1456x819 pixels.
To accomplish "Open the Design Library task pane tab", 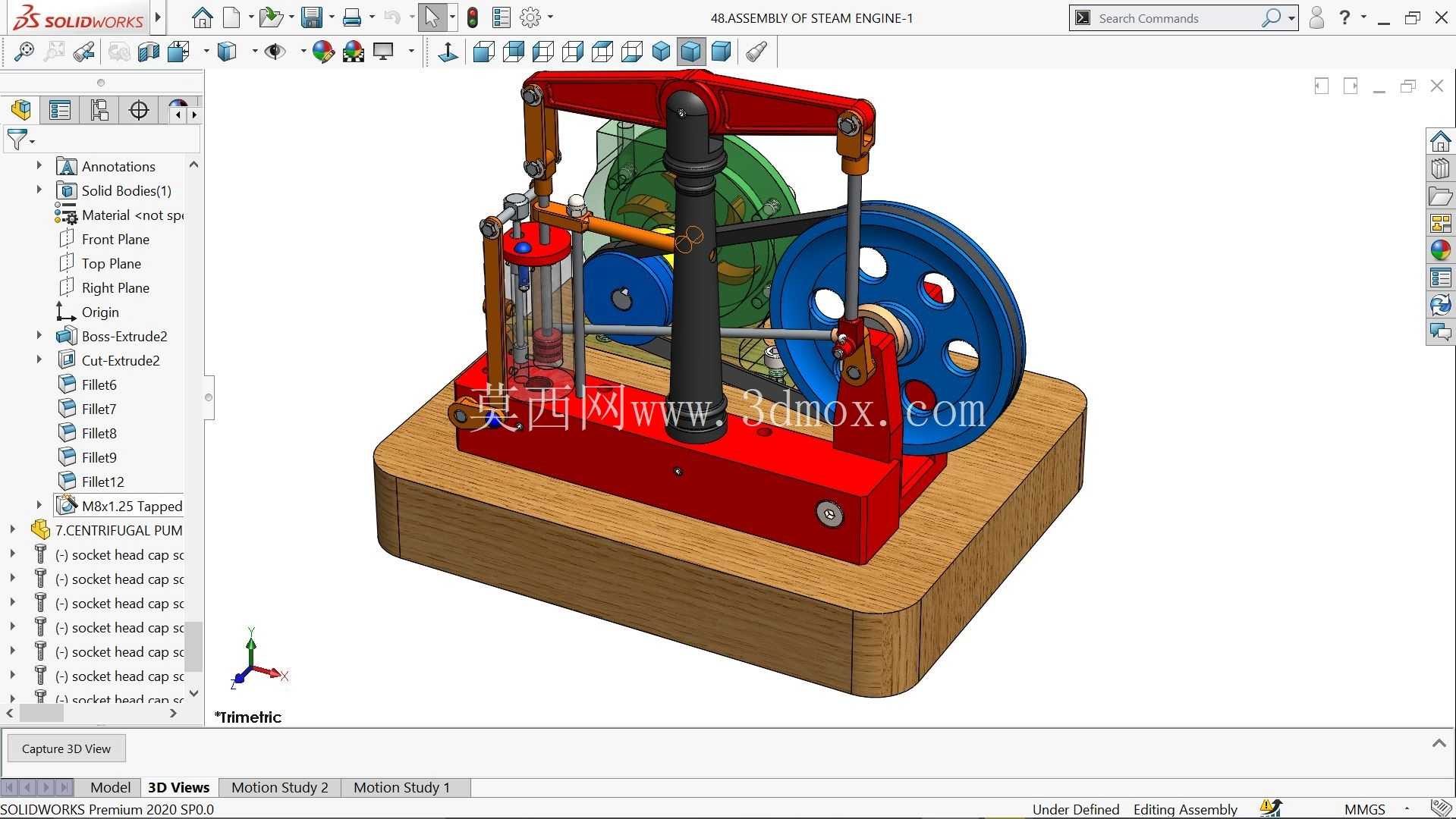I will click(x=1440, y=168).
